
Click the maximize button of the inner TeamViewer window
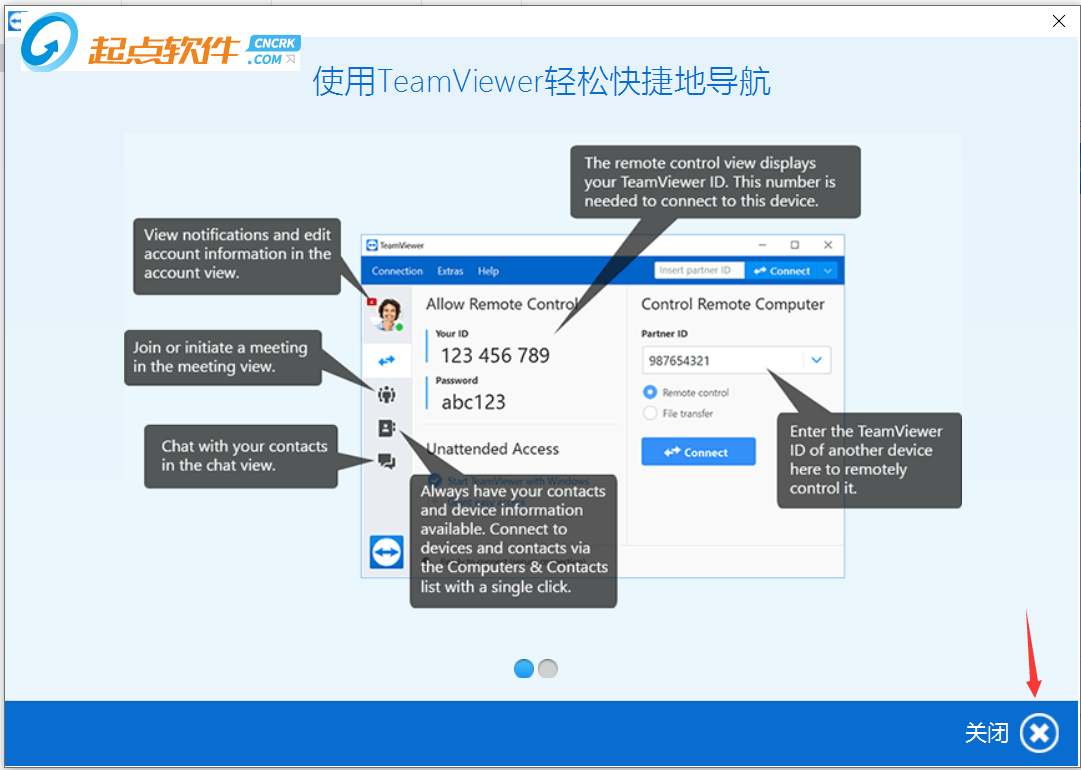coord(795,245)
